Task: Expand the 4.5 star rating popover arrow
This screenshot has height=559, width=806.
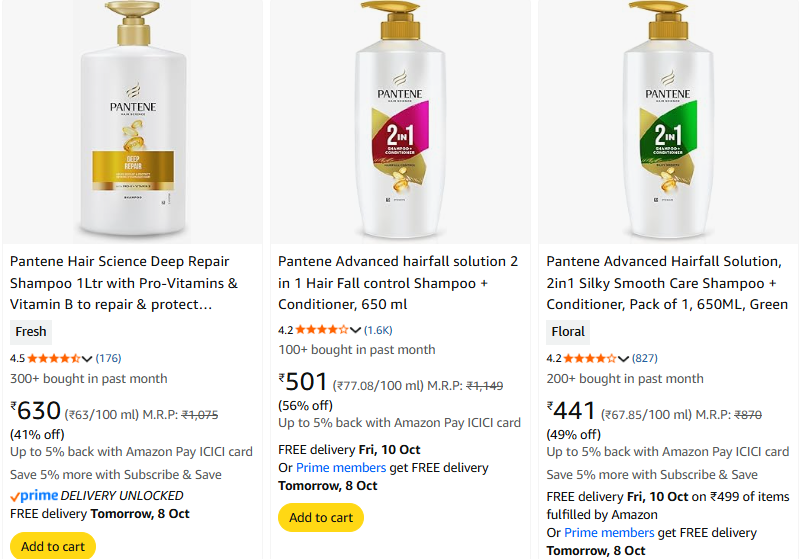Action: 87,358
